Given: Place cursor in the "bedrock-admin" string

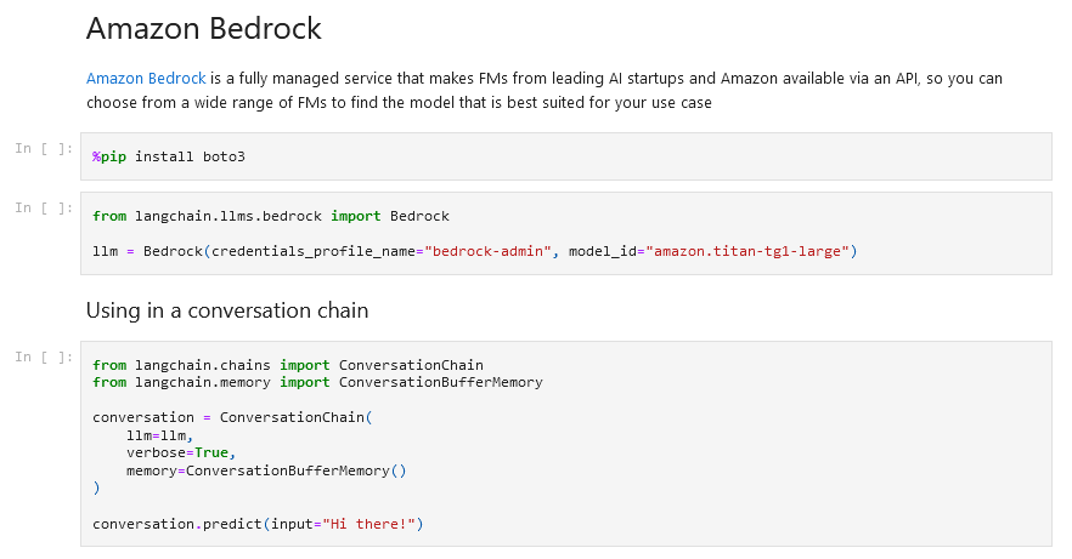Looking at the screenshot, I should pos(489,251).
